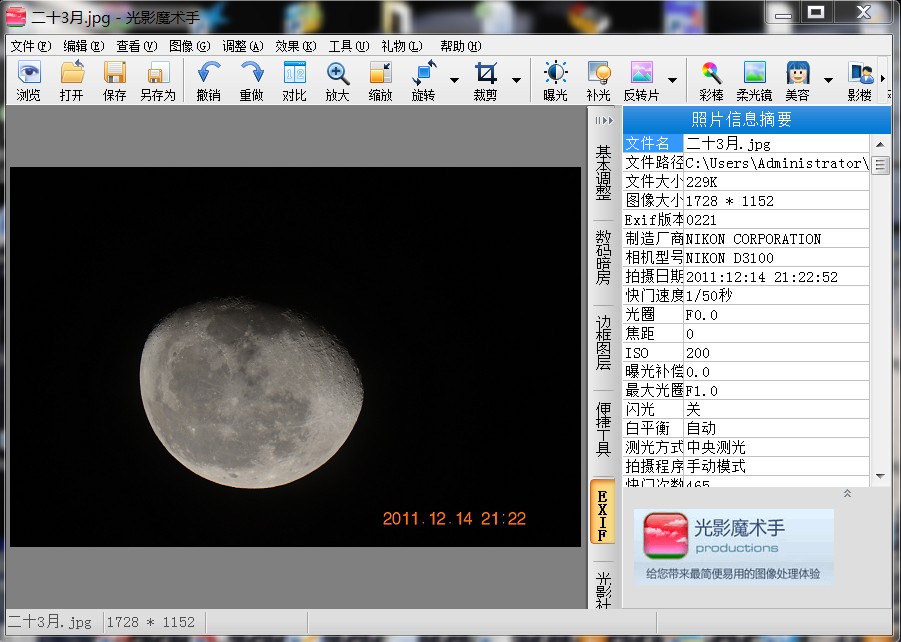Click file name value 二十3月.jpg
This screenshot has height=642, width=901.
(x=729, y=144)
